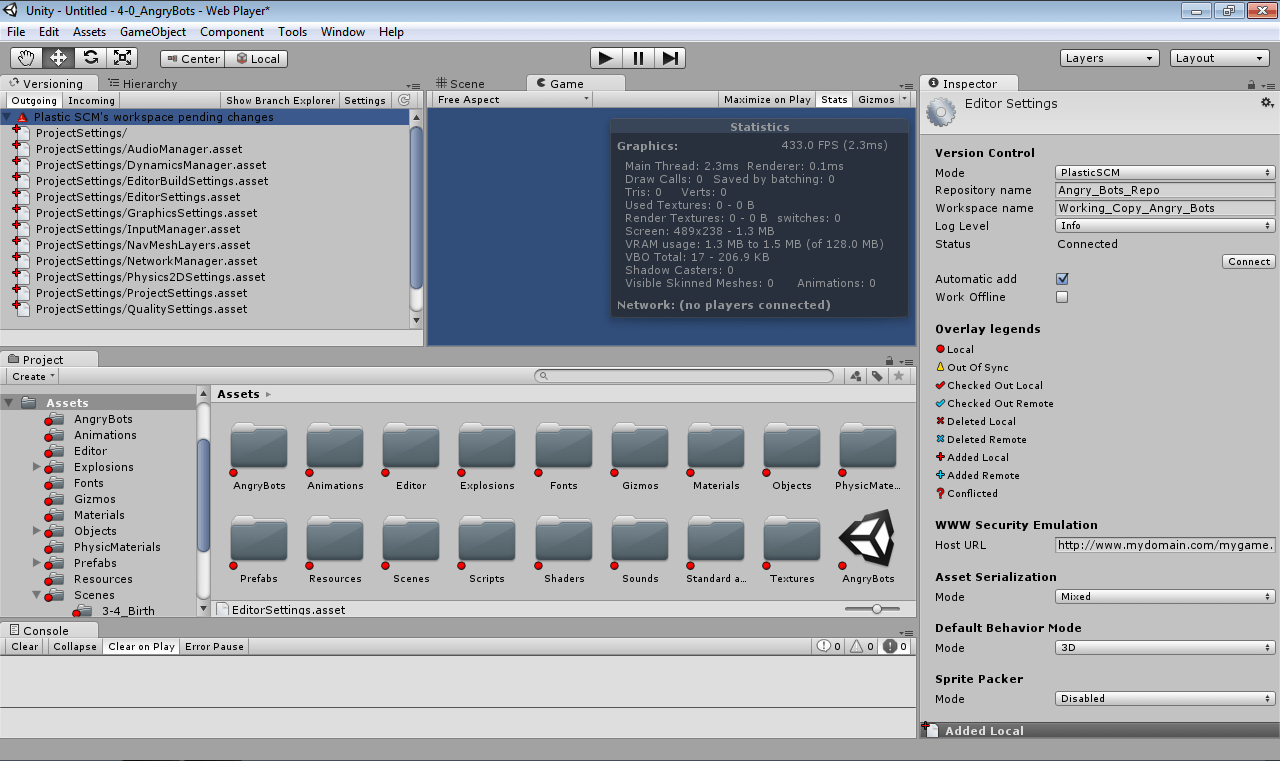1280x761 pixels.
Task: Toggle the Stats overlay in Game view
Action: pyautogui.click(x=834, y=100)
